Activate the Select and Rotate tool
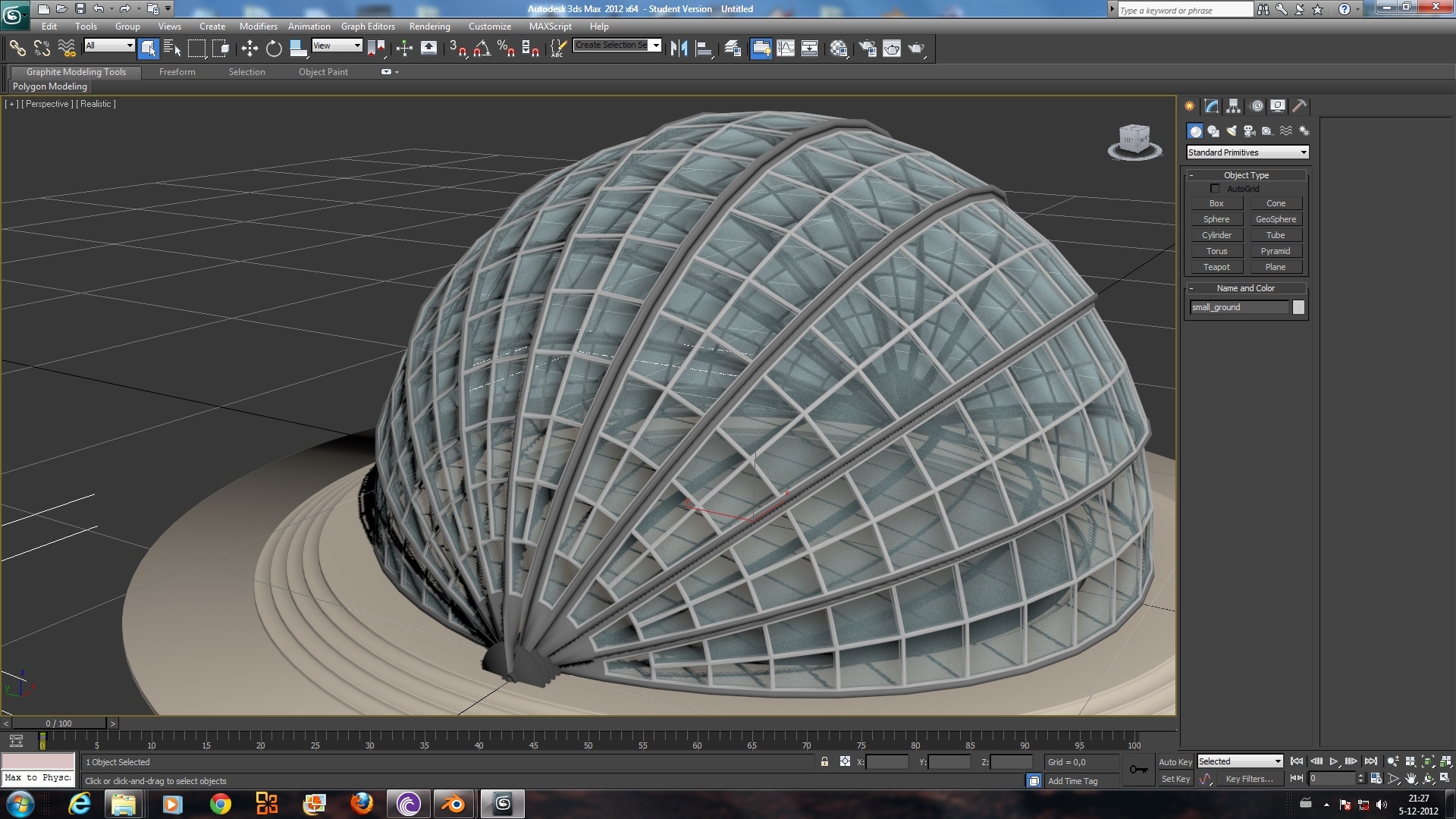Screen dimensions: 1456x819 pos(273,49)
